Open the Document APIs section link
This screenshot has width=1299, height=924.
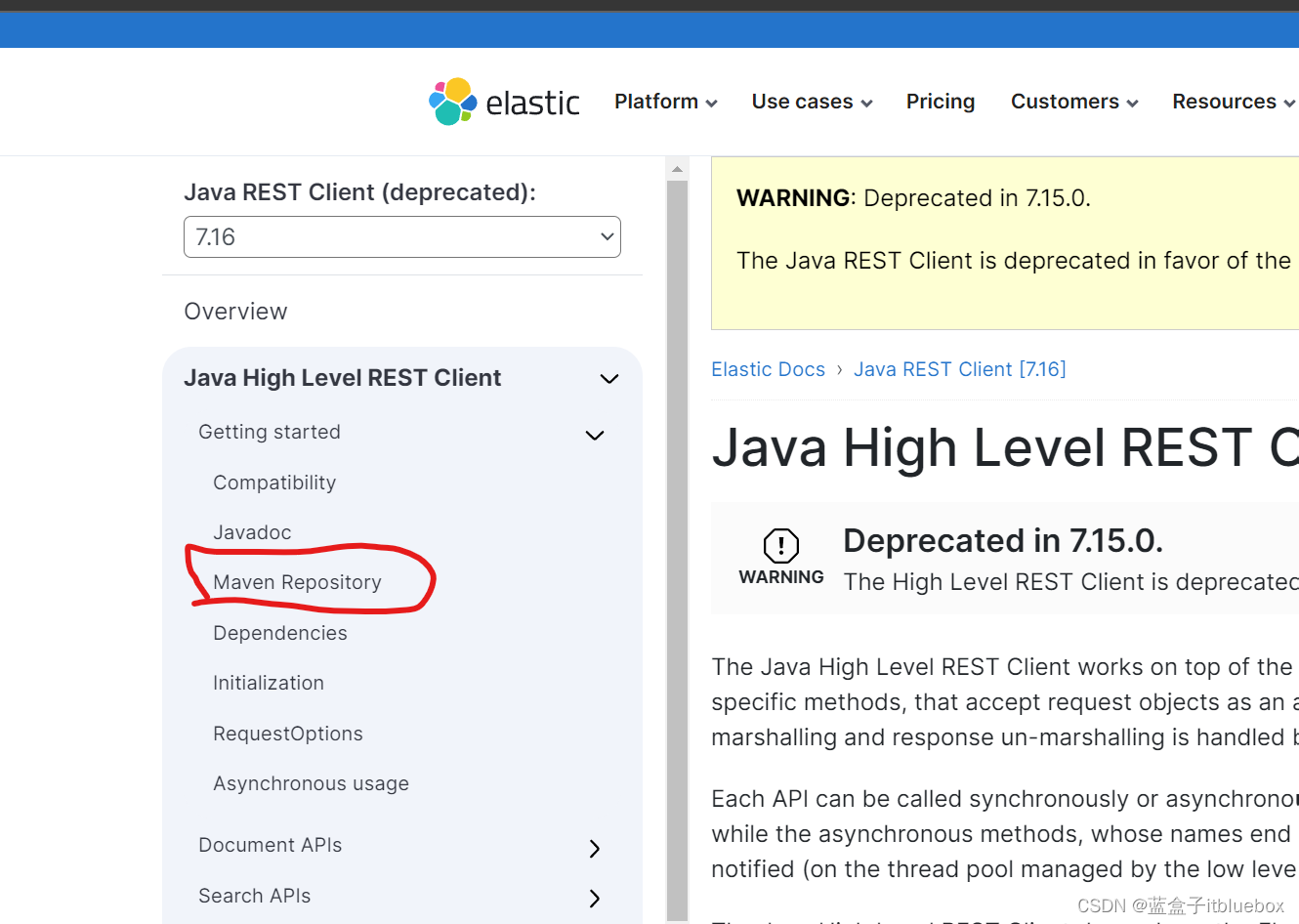[x=270, y=845]
